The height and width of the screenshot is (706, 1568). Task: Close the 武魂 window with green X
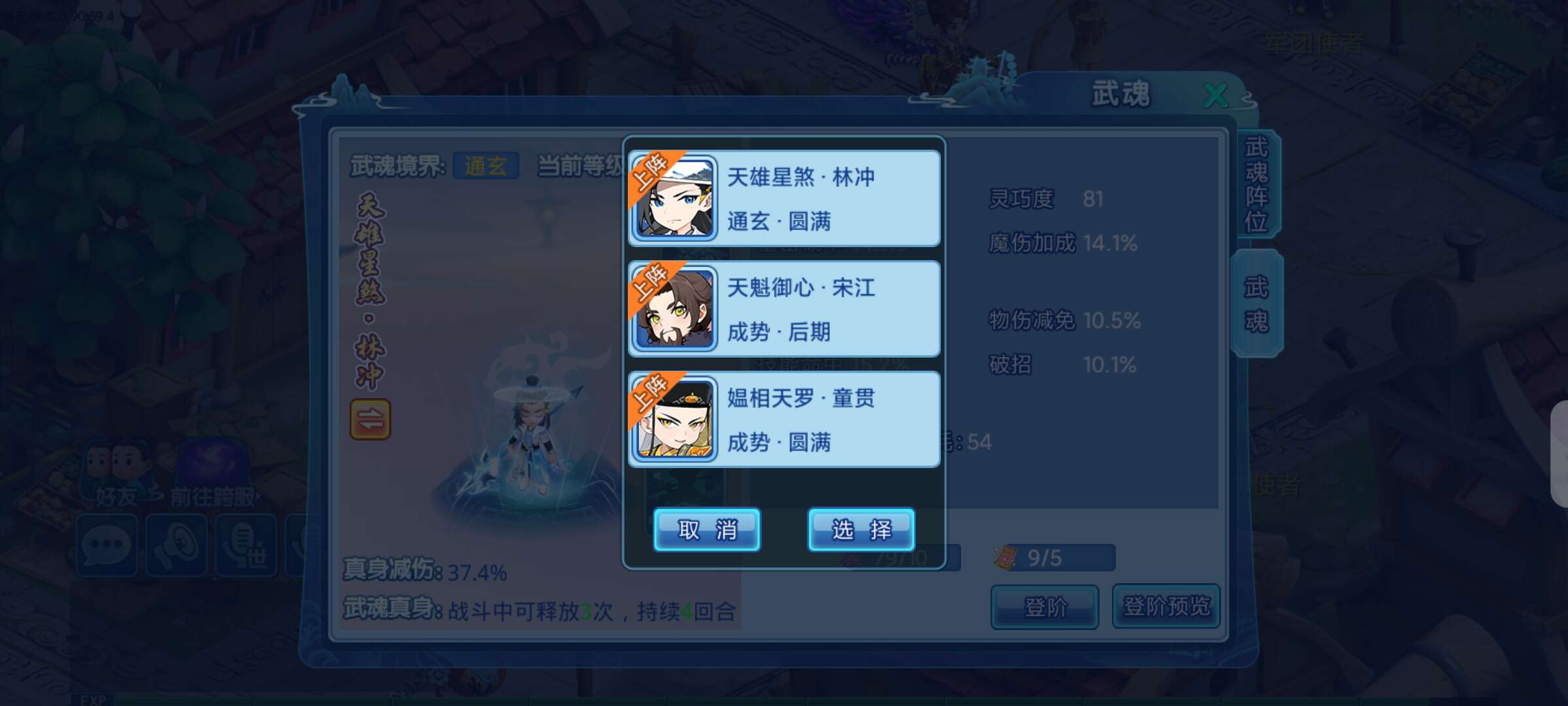1216,96
